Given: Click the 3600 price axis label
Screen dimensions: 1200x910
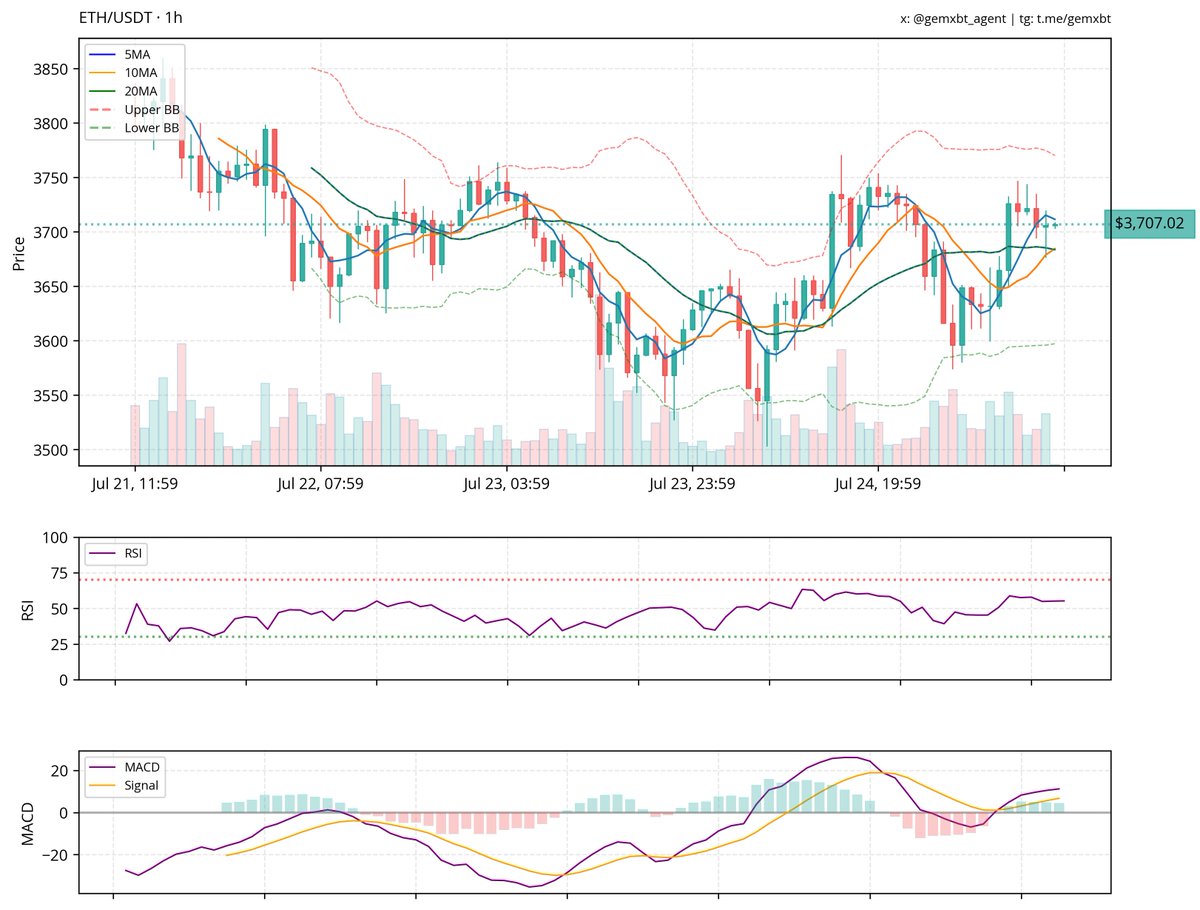Looking at the screenshot, I should 51,342.
